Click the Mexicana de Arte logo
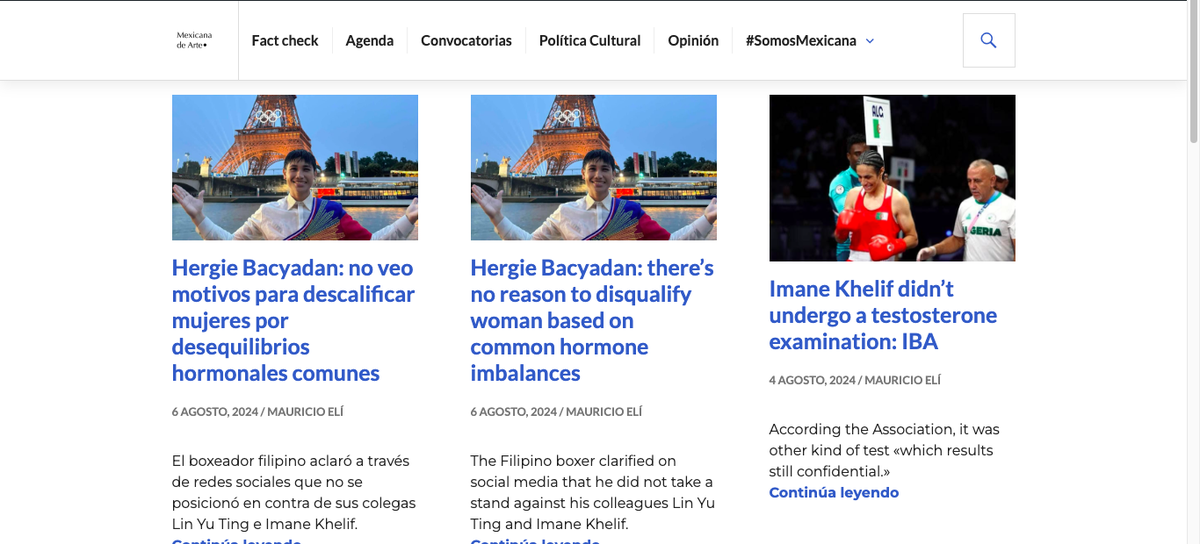 [x=193, y=40]
